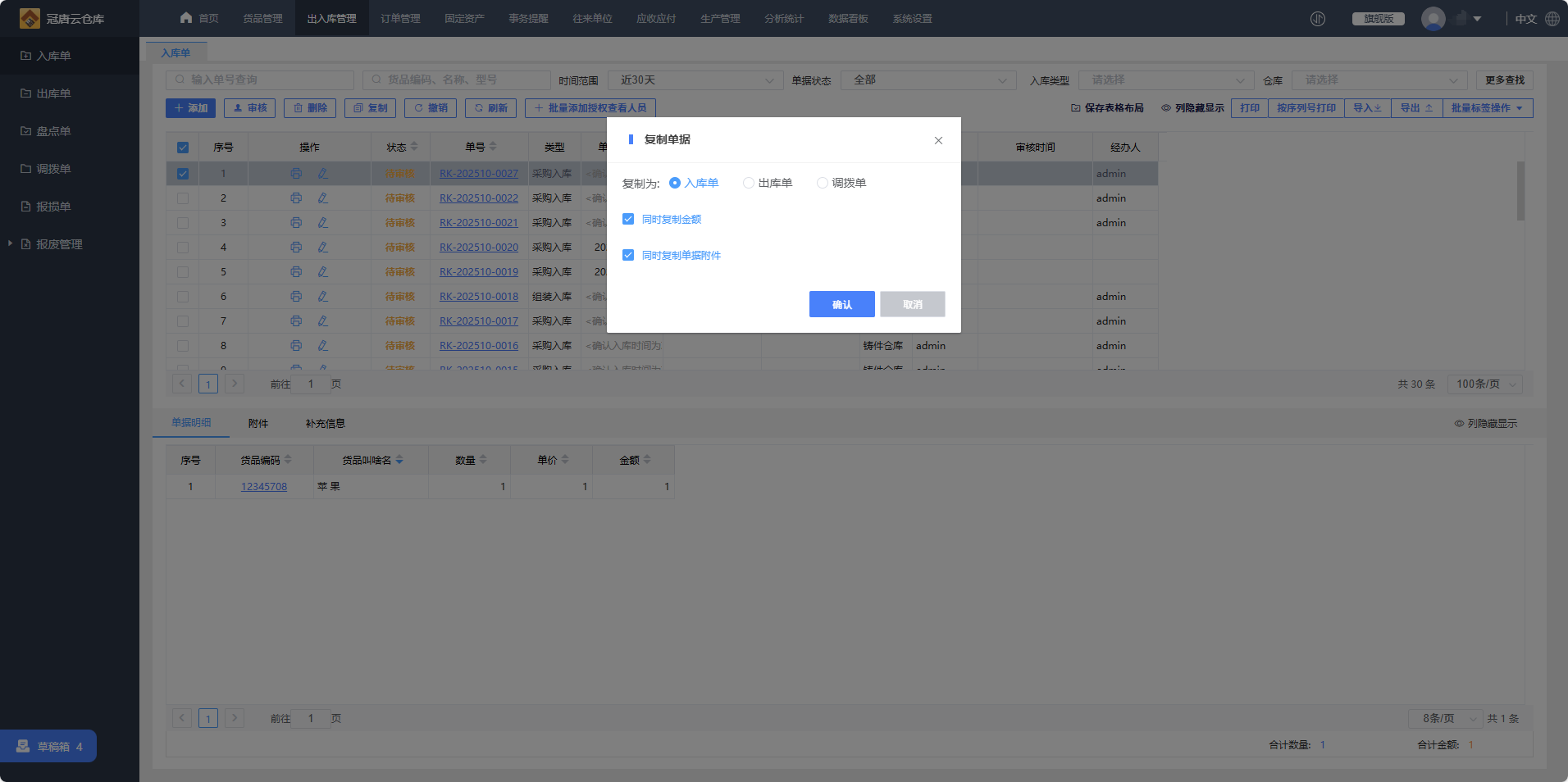Open the 订单管理 menu

click(x=400, y=19)
